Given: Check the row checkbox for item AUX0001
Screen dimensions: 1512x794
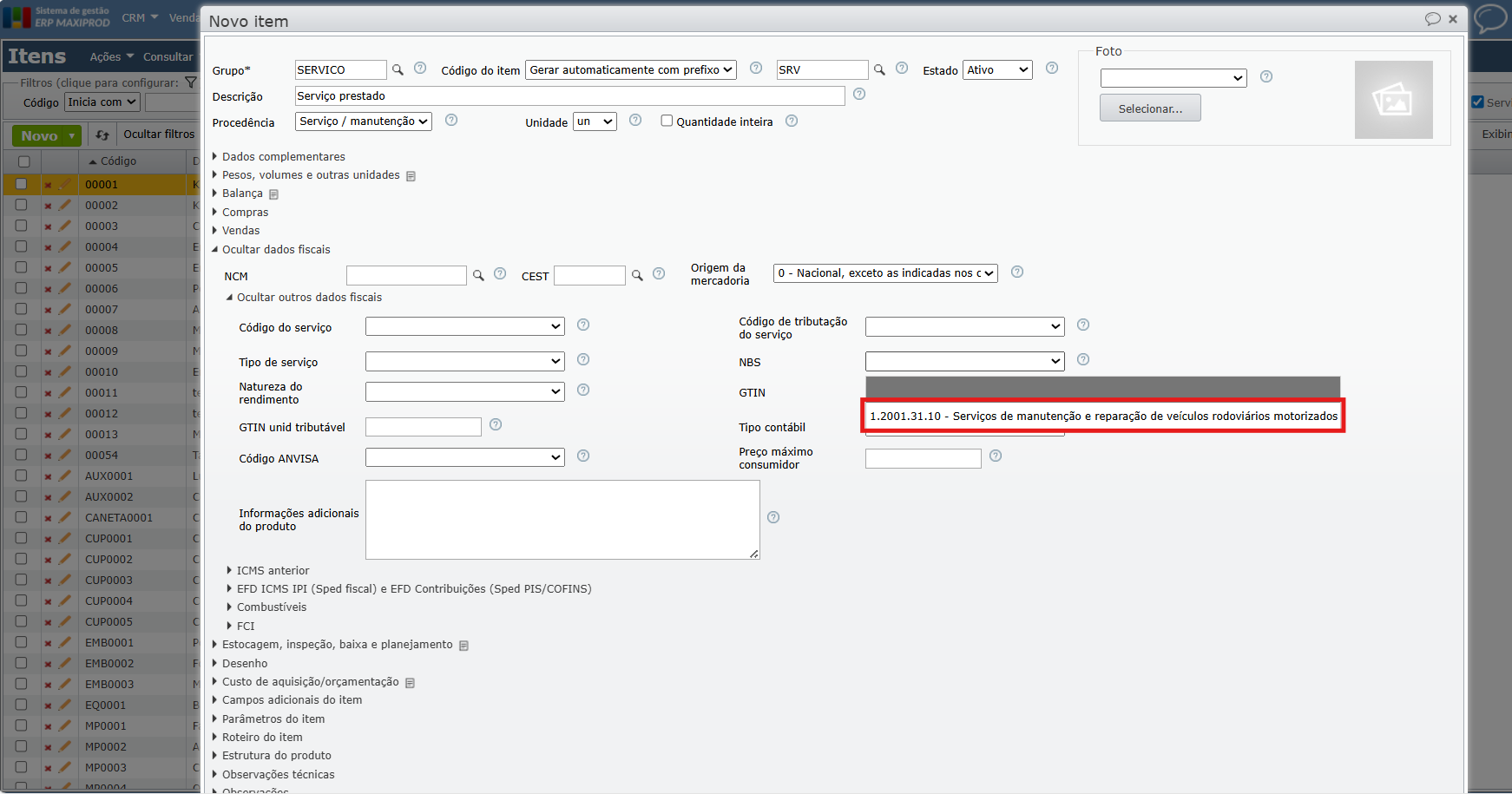Looking at the screenshot, I should tap(21, 476).
